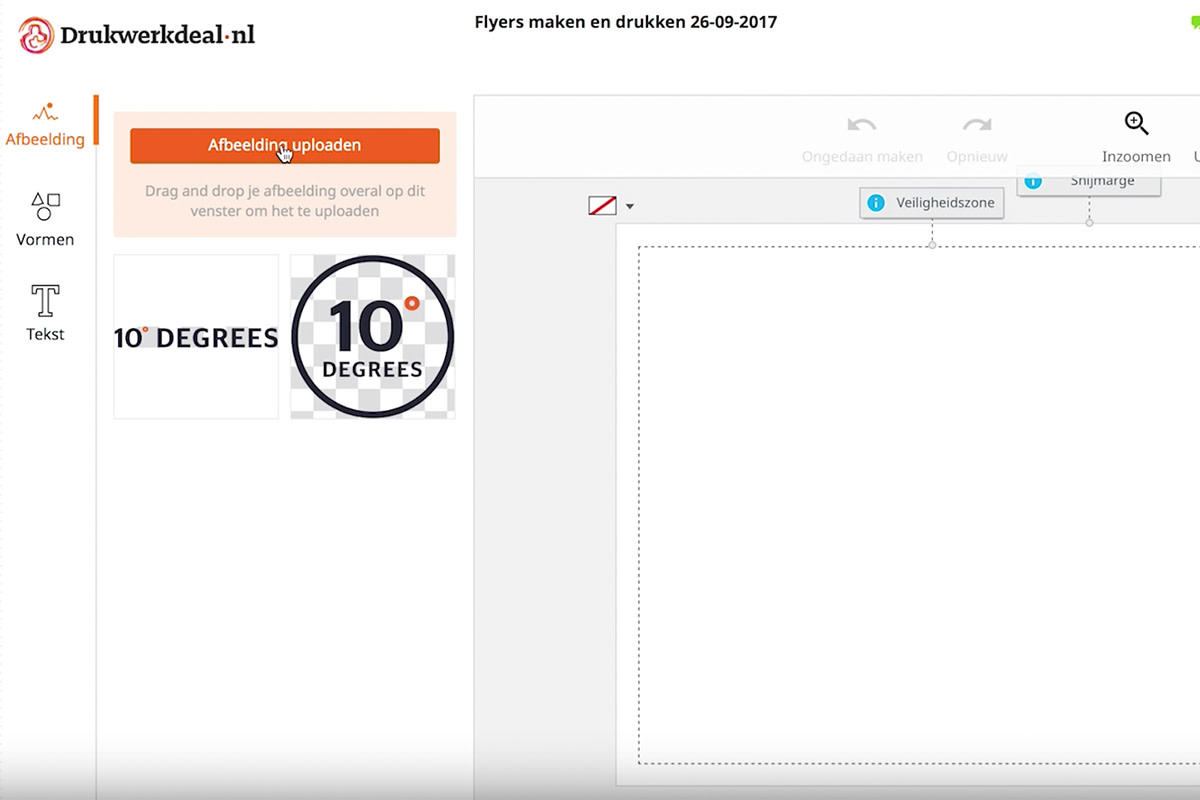Open the Tekst tab
This screenshot has height=800, width=1200.
tap(45, 313)
